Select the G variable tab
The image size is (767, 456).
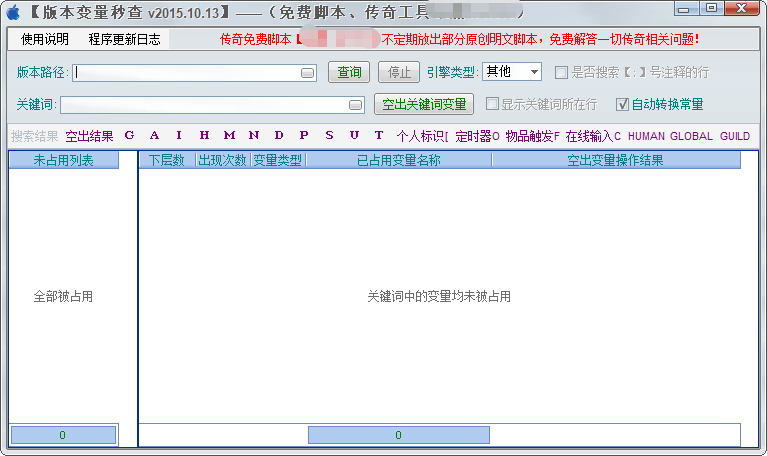point(129,136)
